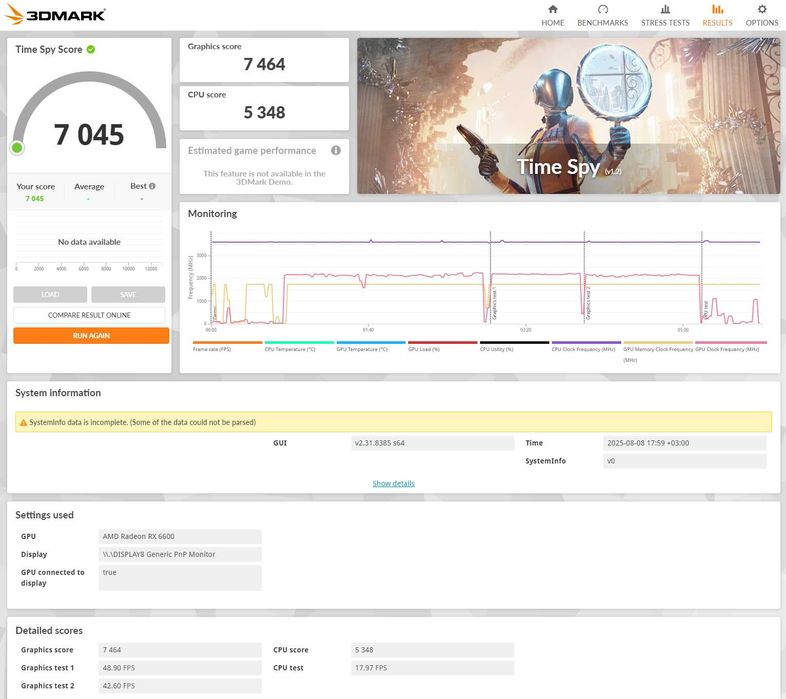Screen dimensions: 786x699
Task: Click the LOAD button
Action: pyautogui.click(x=50, y=294)
